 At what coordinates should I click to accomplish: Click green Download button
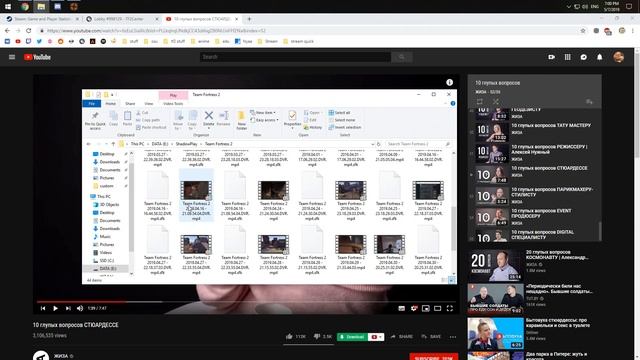pyautogui.click(x=352, y=337)
